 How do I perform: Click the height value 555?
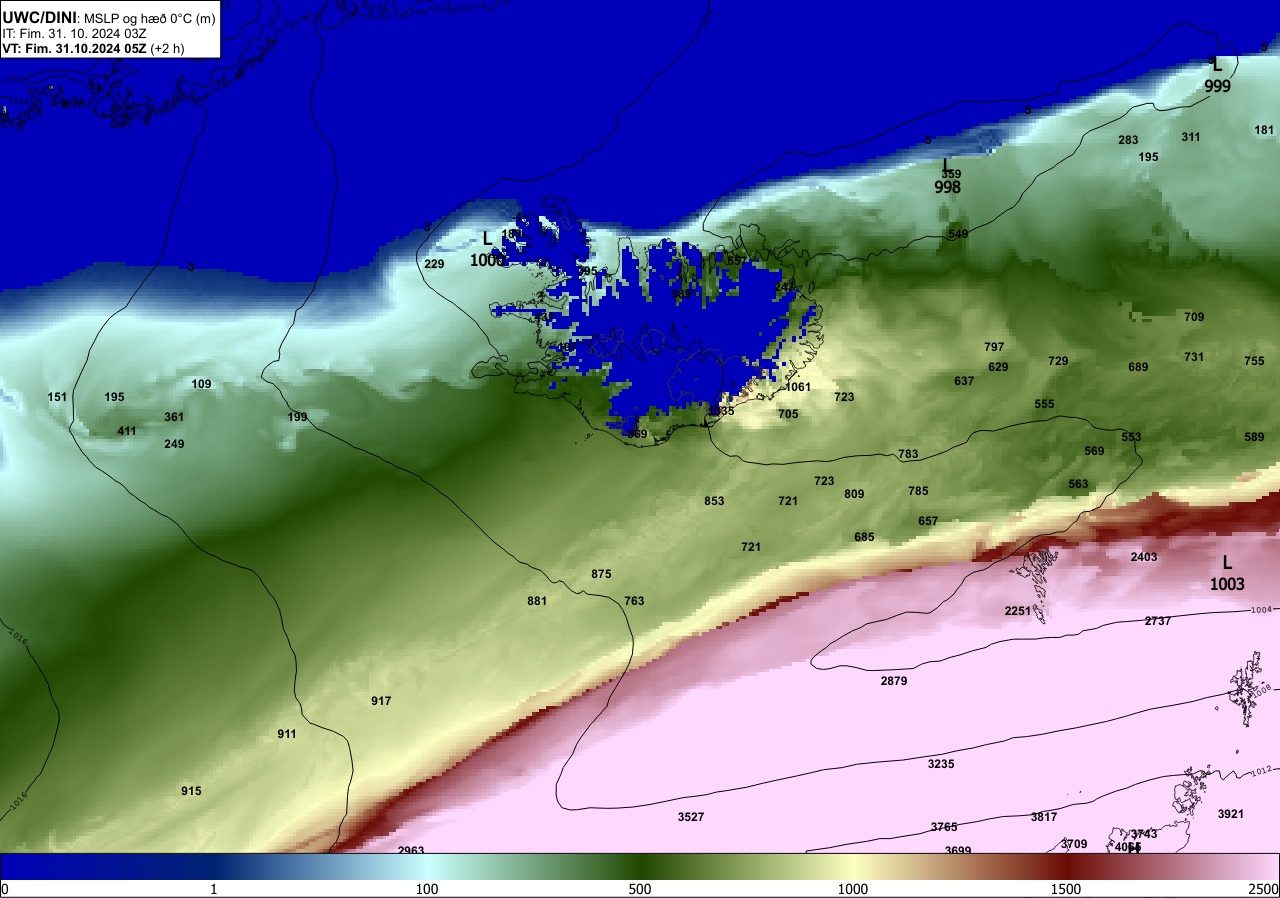click(x=1044, y=404)
